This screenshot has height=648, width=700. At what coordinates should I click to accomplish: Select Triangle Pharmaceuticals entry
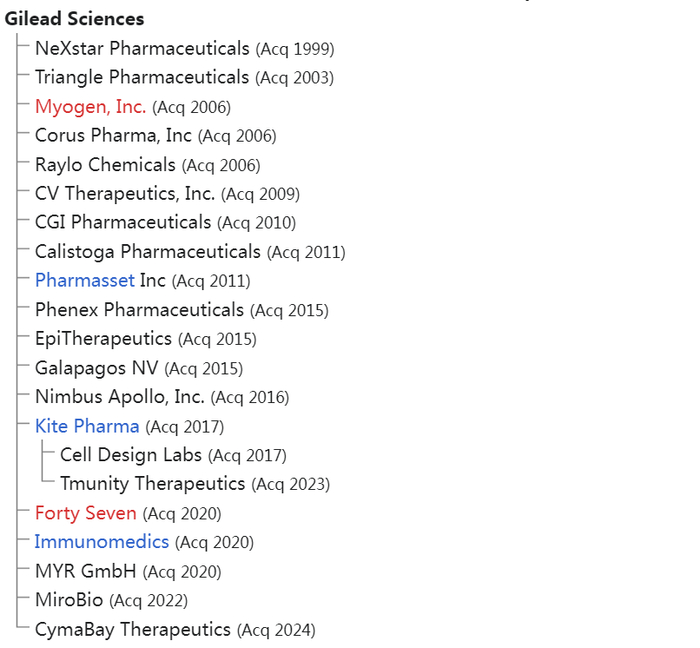pyautogui.click(x=141, y=78)
